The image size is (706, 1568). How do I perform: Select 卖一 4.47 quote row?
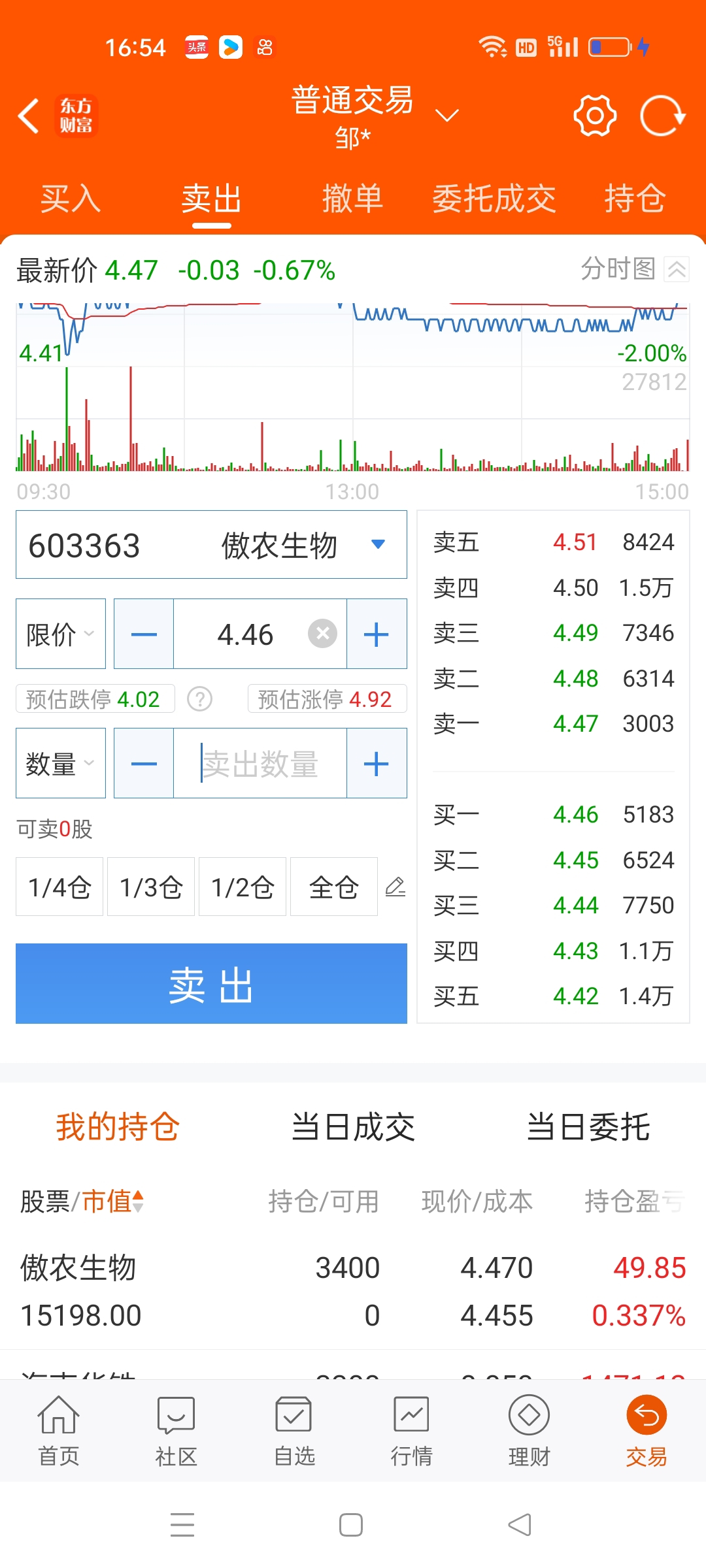(553, 723)
